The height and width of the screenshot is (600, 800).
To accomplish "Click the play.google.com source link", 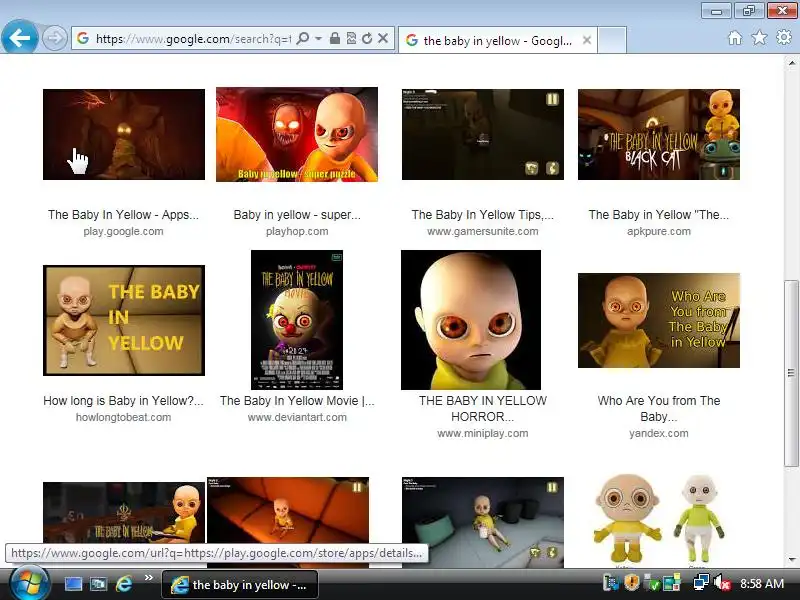I will click(123, 232).
